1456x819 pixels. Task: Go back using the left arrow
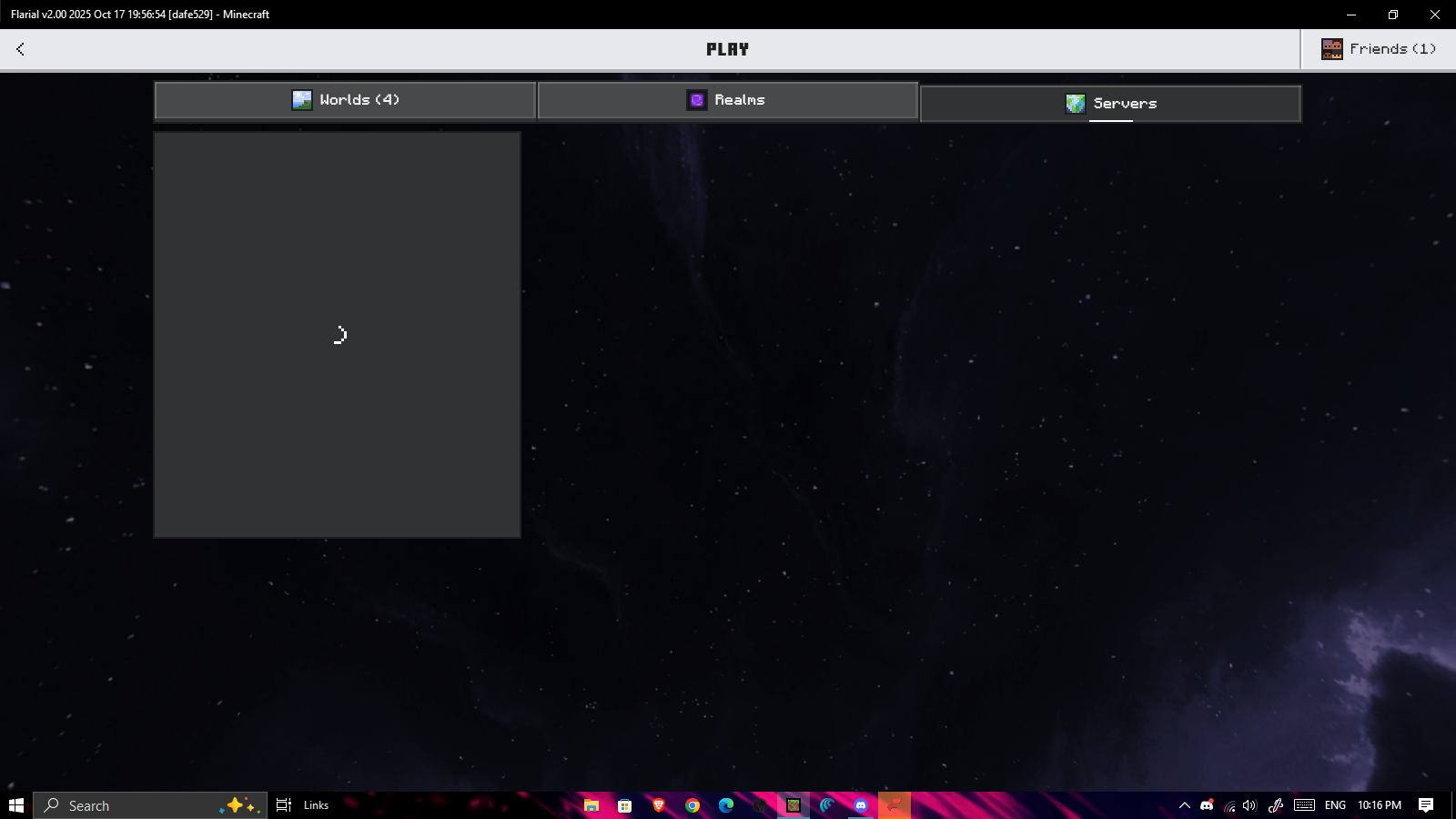[x=20, y=49]
